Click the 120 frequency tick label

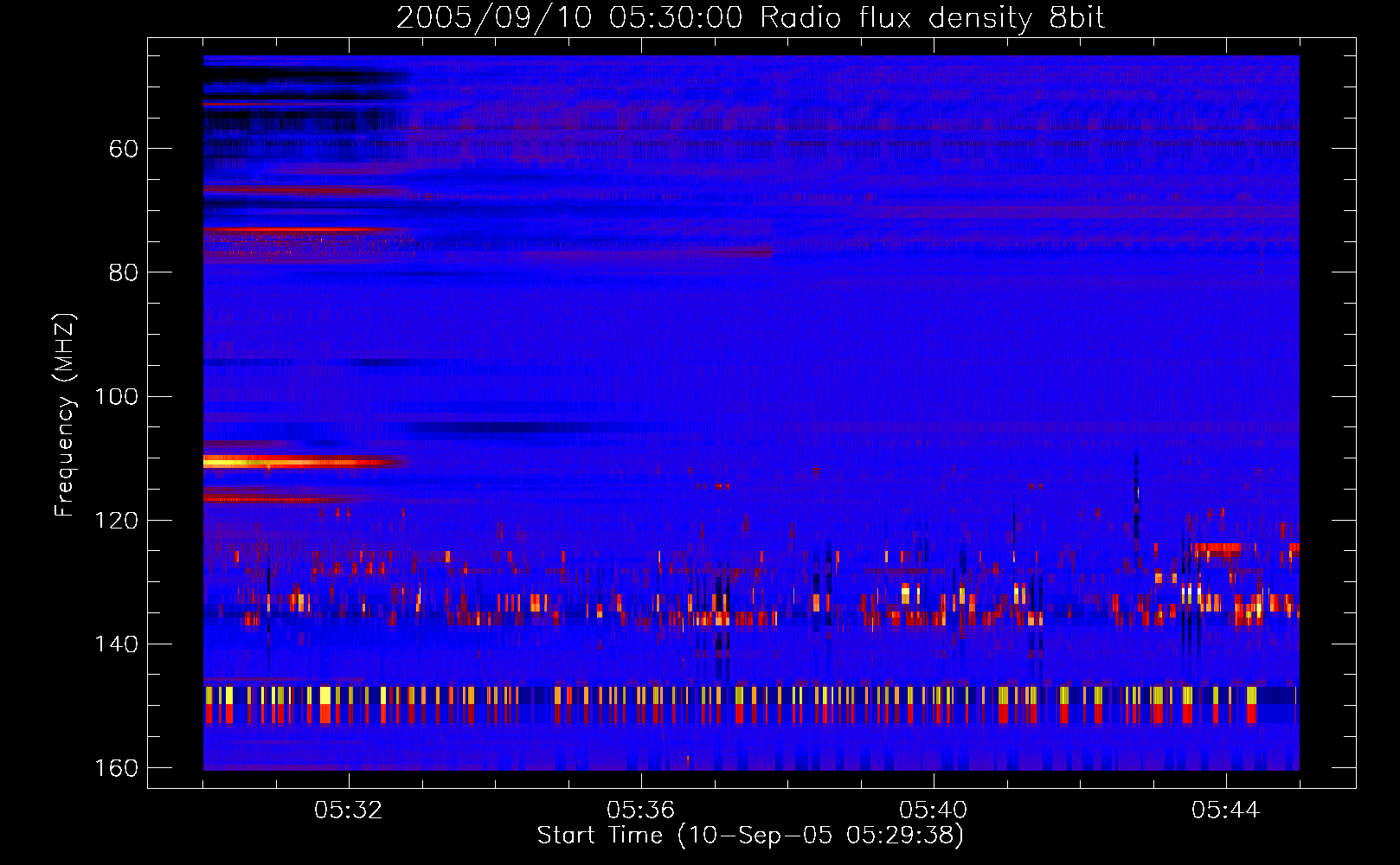pyautogui.click(x=117, y=521)
